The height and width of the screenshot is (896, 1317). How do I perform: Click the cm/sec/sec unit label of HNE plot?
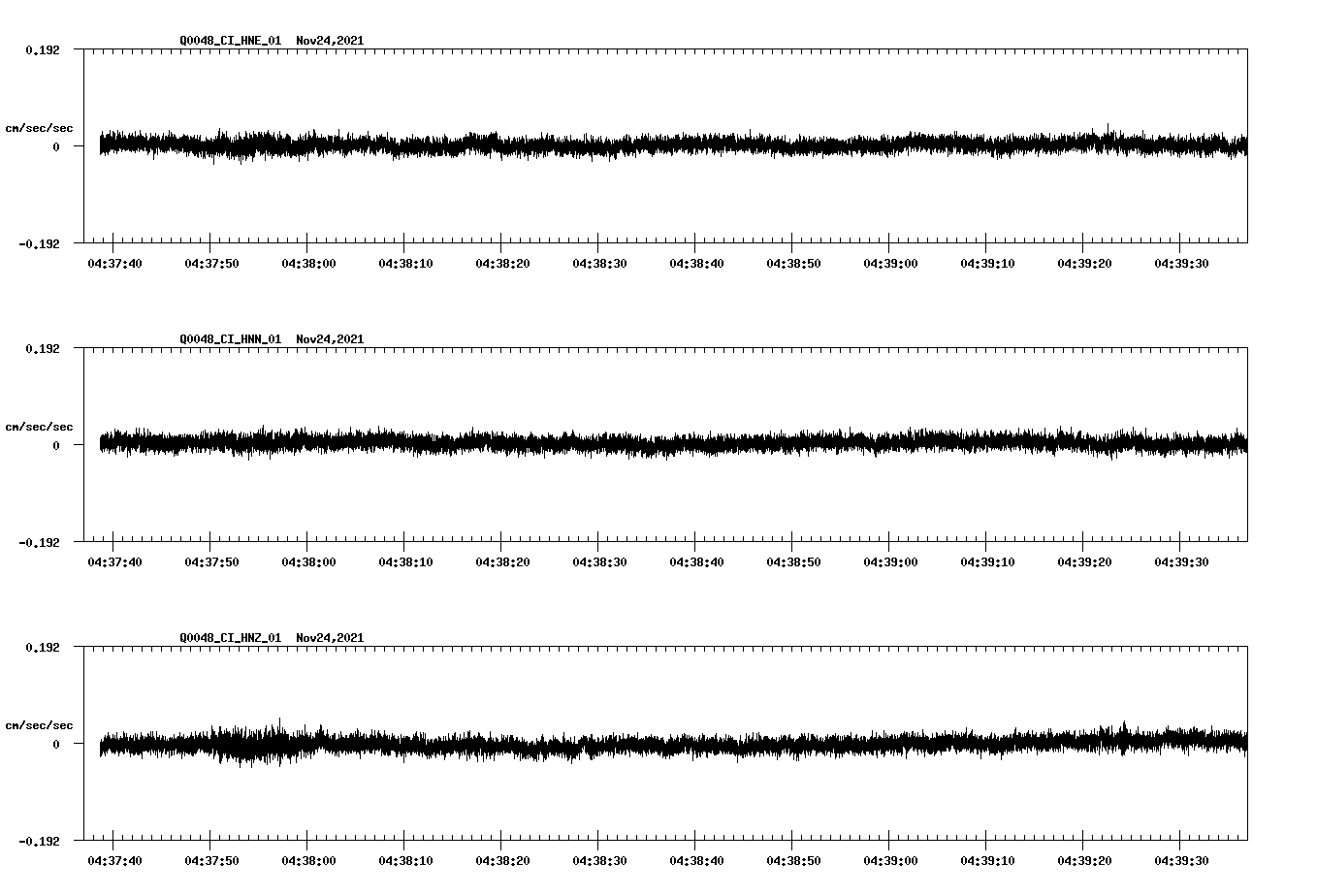pyautogui.click(x=39, y=128)
